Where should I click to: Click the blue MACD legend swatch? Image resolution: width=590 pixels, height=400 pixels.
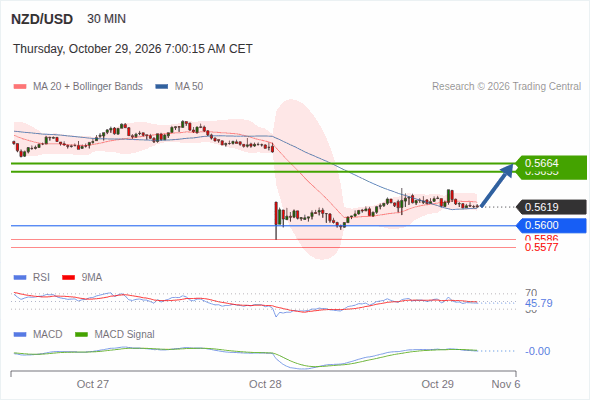pyautogui.click(x=20, y=335)
